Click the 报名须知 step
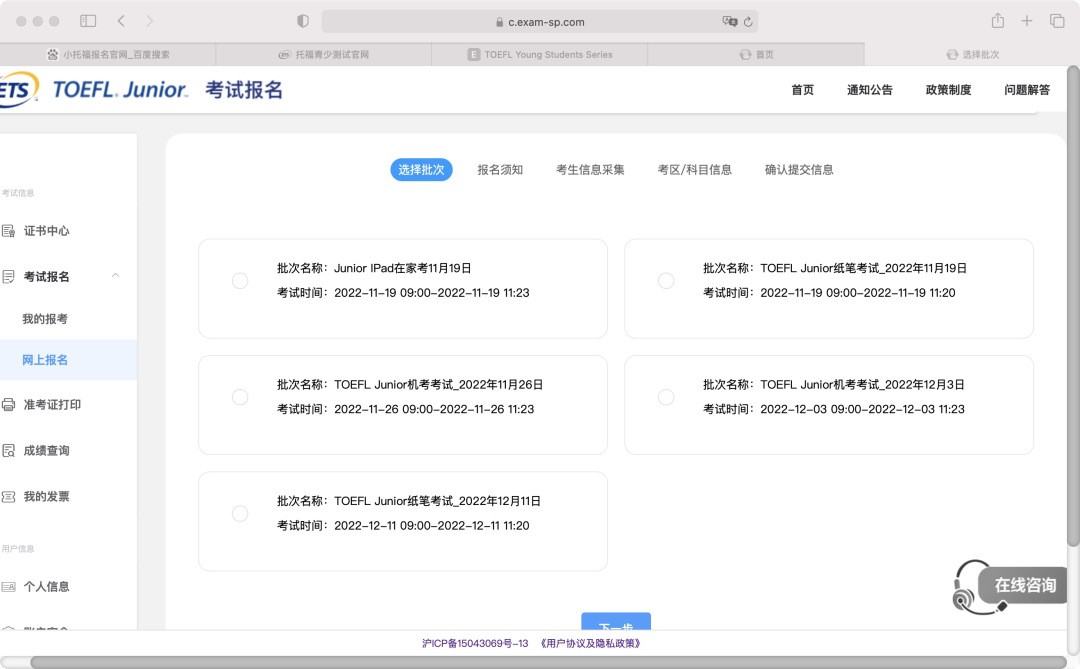This screenshot has width=1080, height=669. tap(500, 169)
